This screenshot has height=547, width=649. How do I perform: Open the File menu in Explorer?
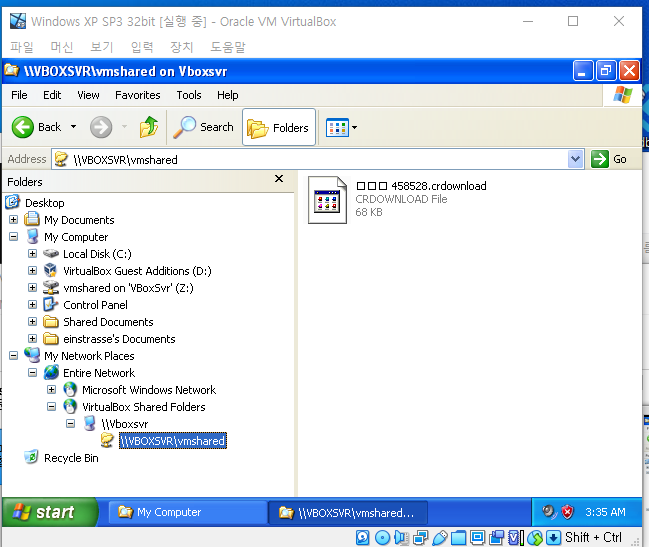19,95
